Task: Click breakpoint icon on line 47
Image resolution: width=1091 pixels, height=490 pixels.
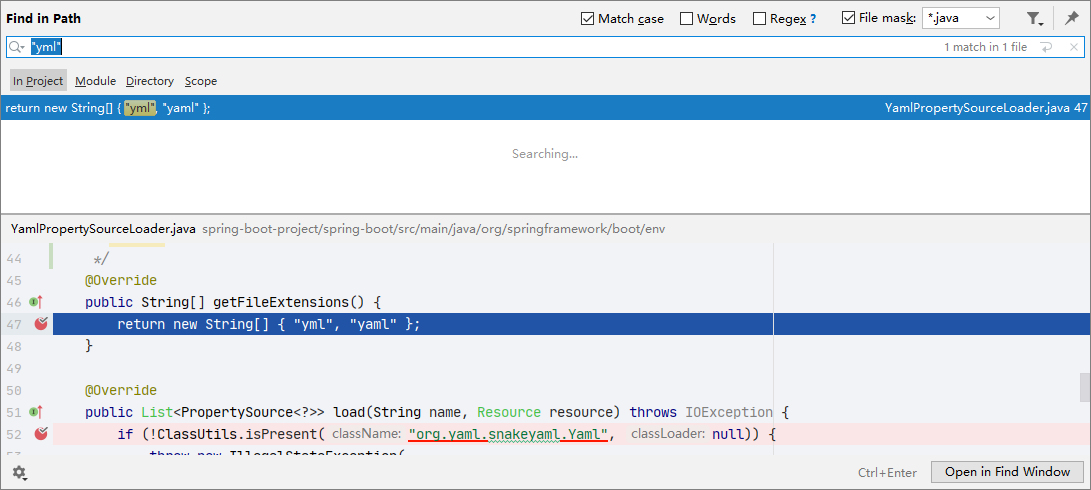Action: pos(41,324)
